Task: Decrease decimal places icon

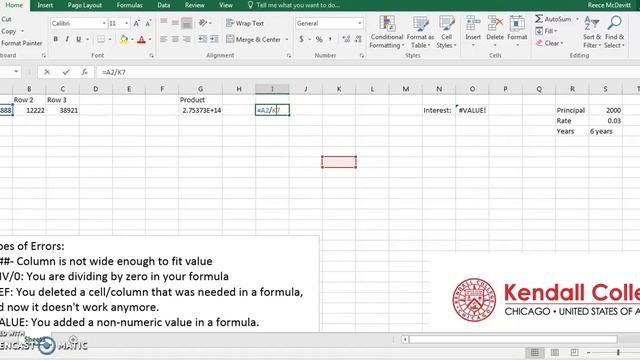Action: pos(358,39)
